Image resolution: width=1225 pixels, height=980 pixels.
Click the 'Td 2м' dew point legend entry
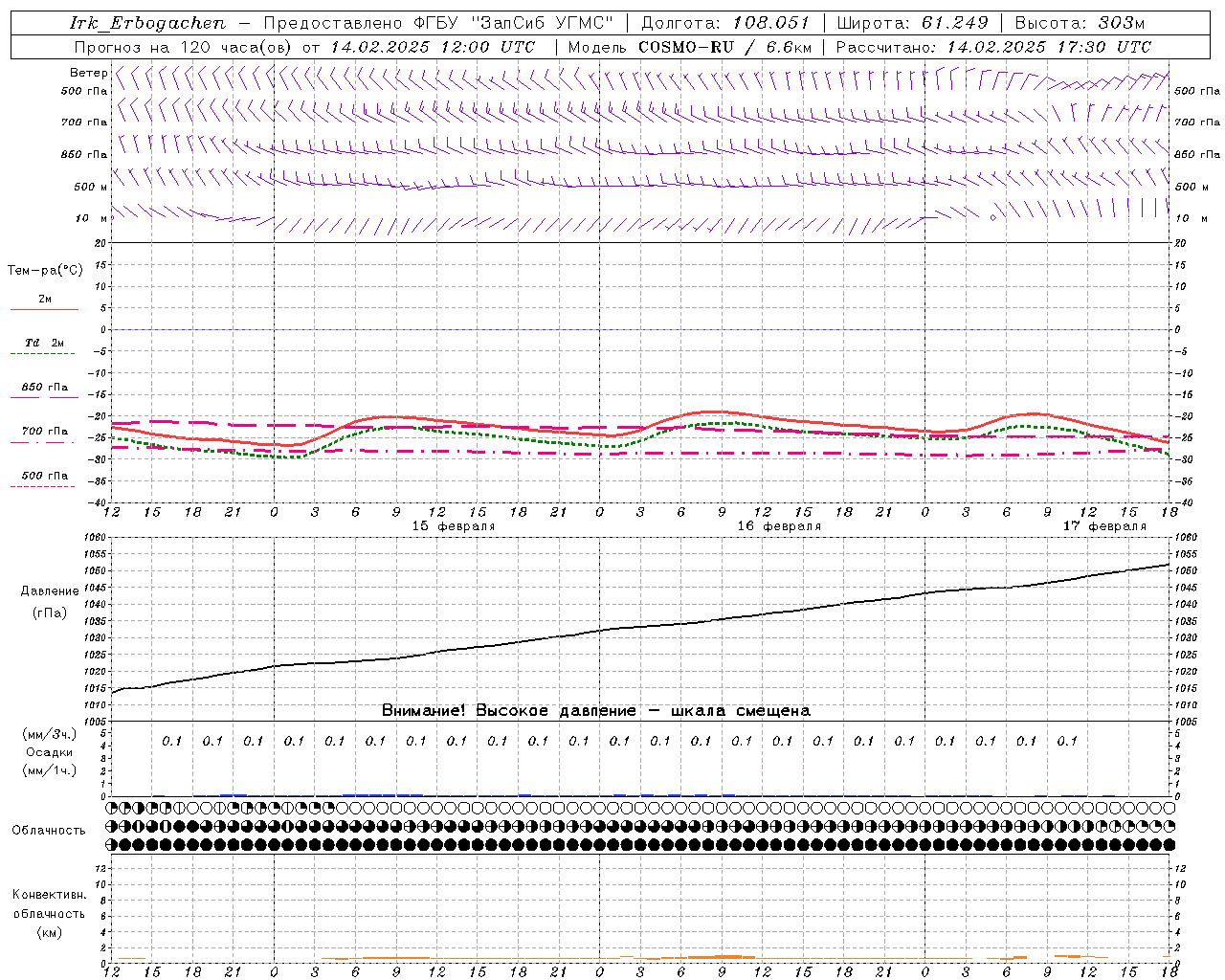point(44,343)
